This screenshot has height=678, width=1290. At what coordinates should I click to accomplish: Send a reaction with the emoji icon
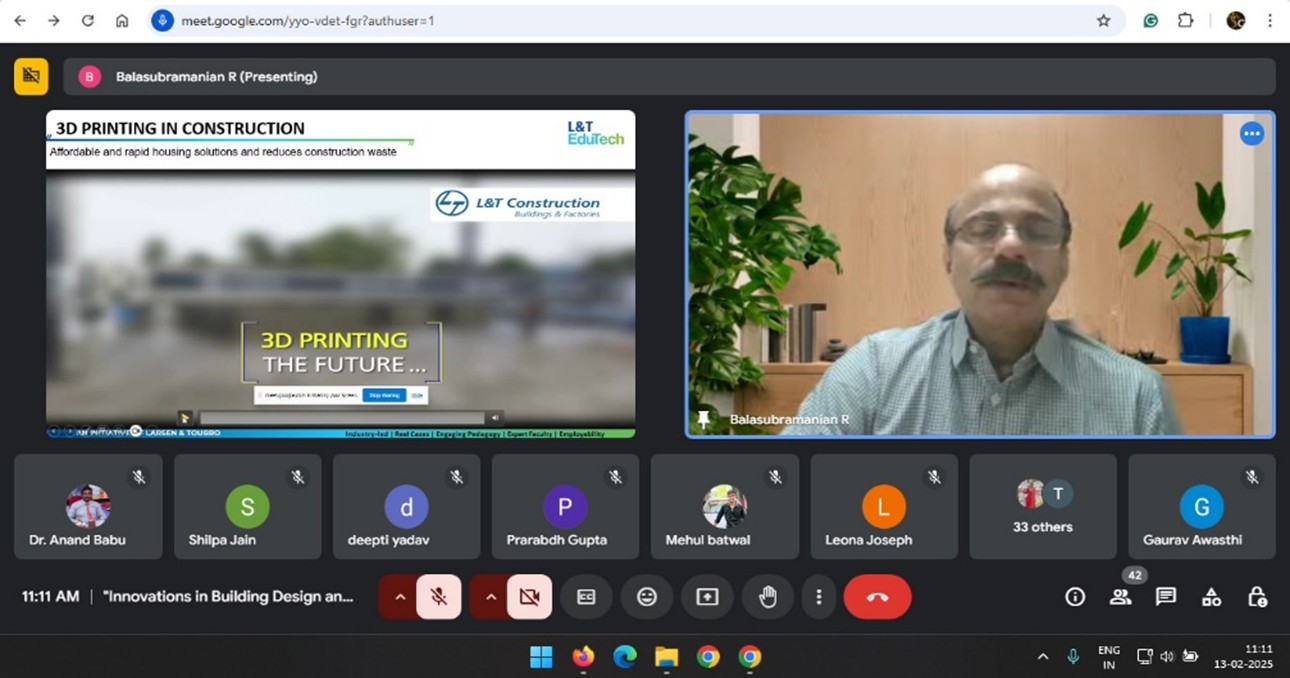point(647,597)
